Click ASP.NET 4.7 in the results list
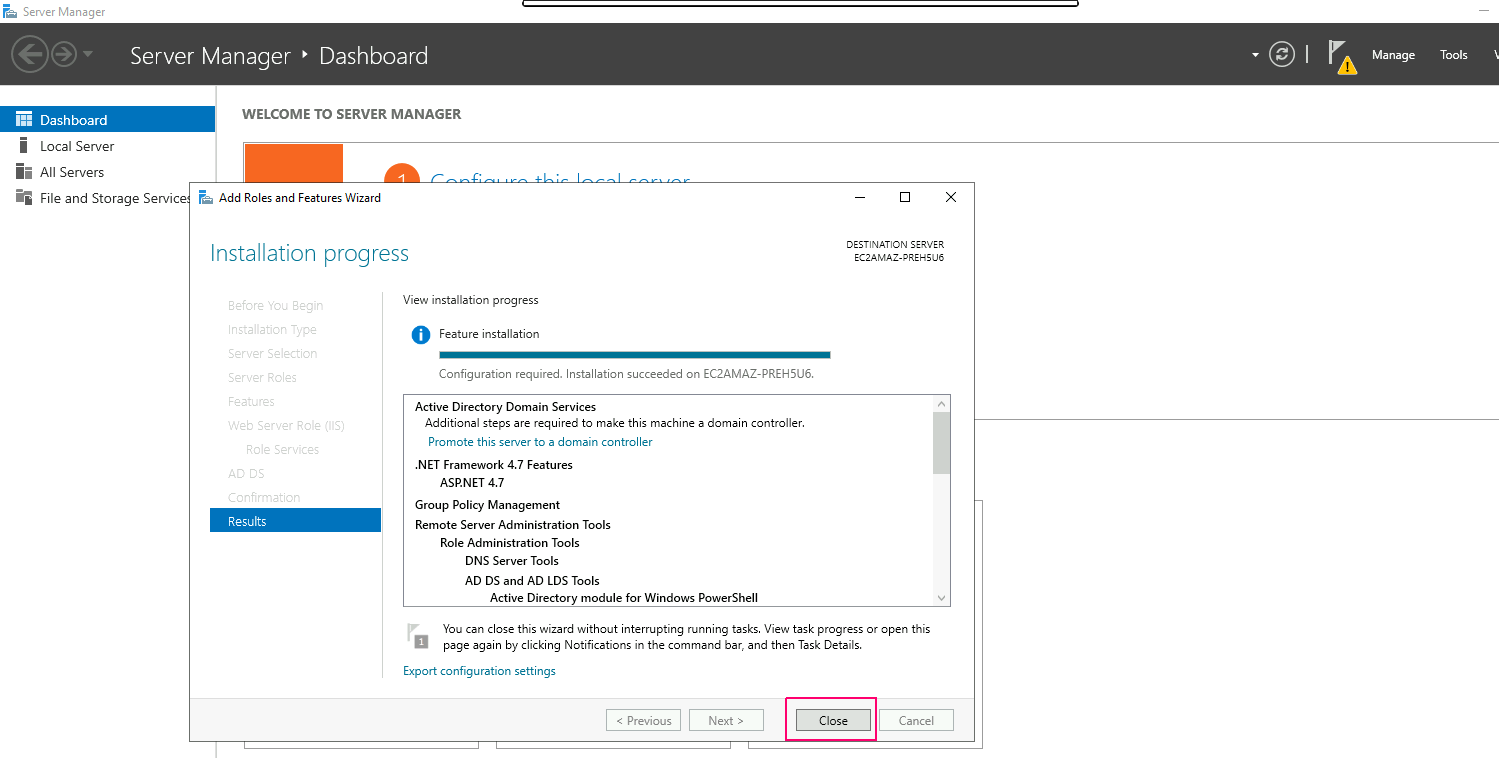Screen dimensions: 1499x758 click(x=472, y=483)
